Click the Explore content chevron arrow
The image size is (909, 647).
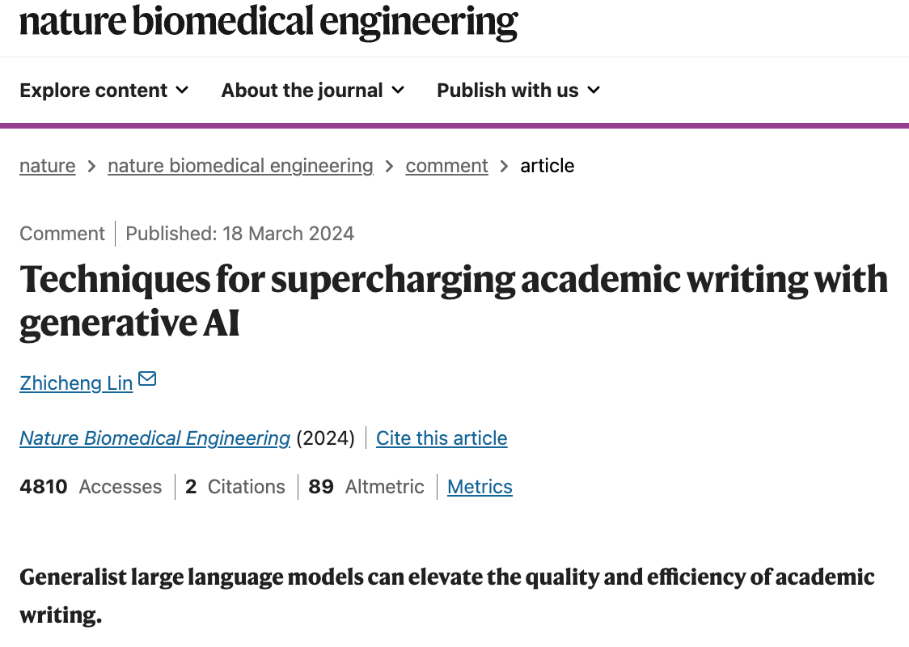click(182, 90)
